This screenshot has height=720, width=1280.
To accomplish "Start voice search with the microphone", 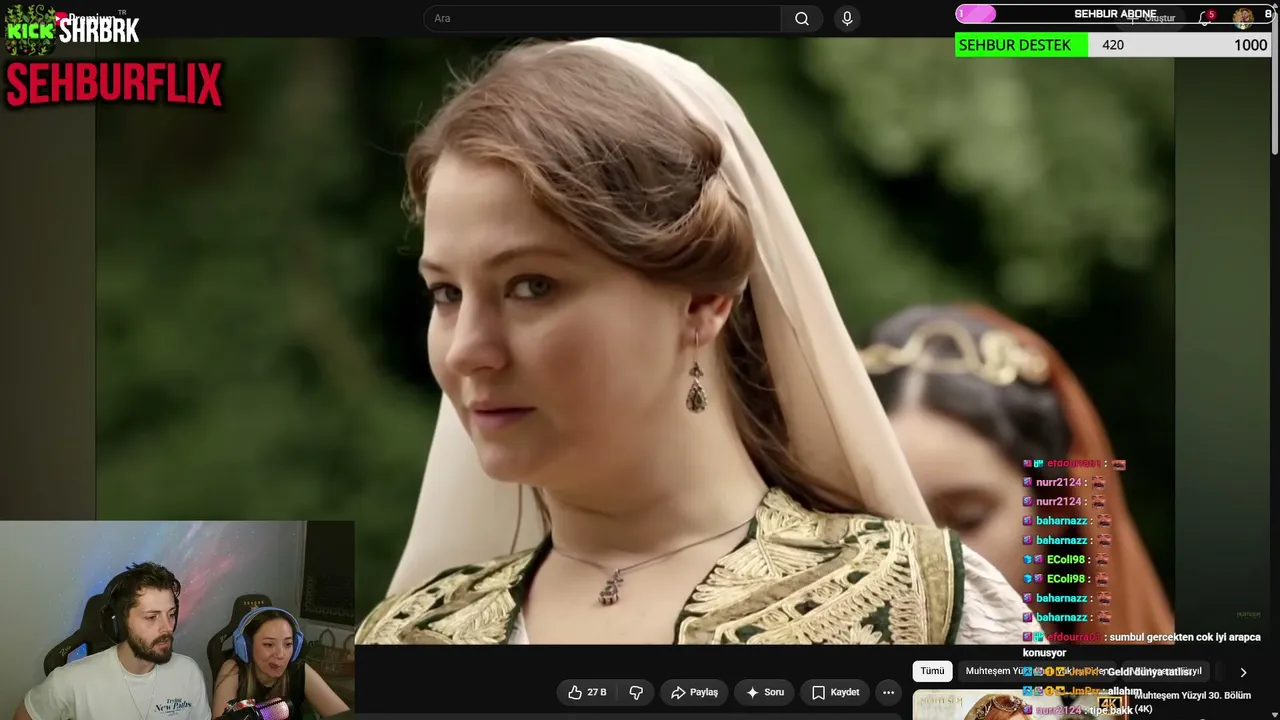I will coord(847,18).
